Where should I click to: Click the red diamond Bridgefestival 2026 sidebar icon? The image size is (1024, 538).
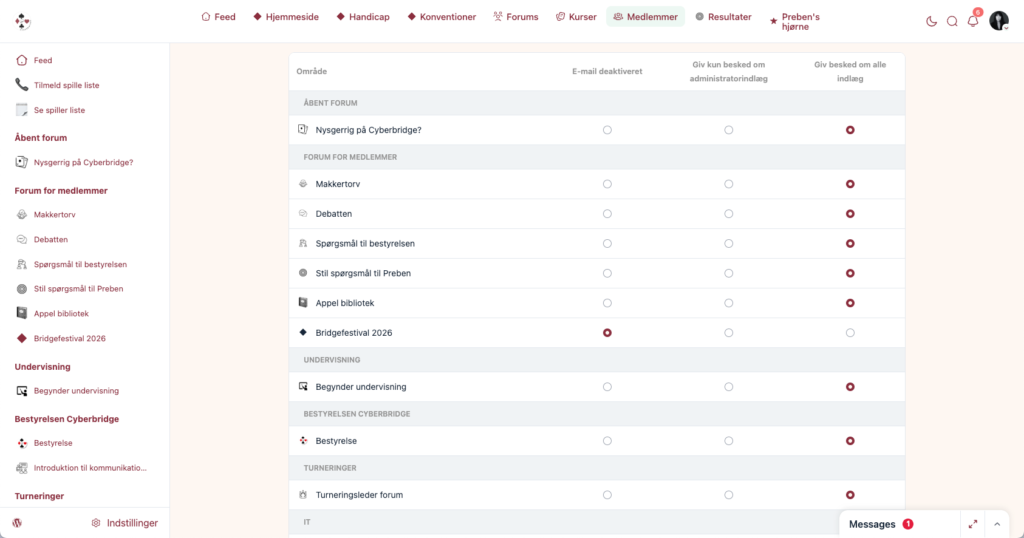point(22,338)
